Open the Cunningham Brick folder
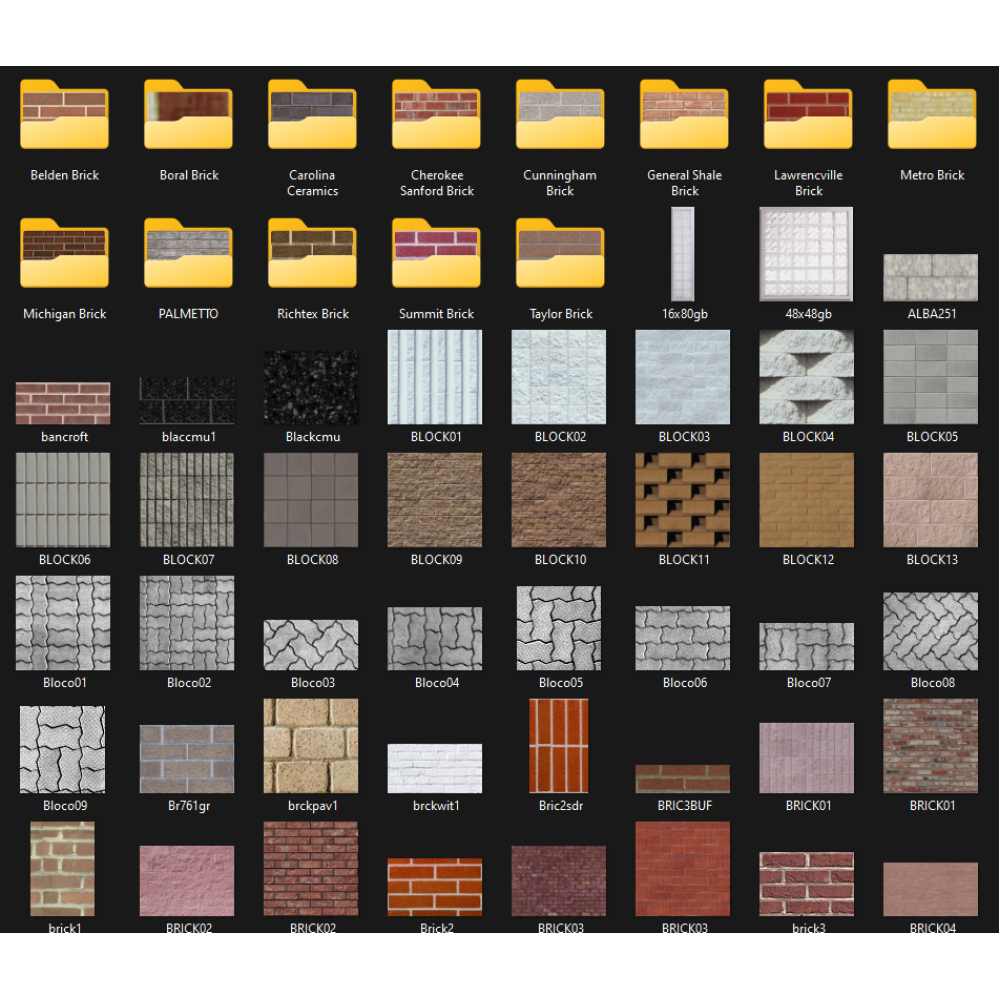1000x1000 pixels. click(x=560, y=115)
